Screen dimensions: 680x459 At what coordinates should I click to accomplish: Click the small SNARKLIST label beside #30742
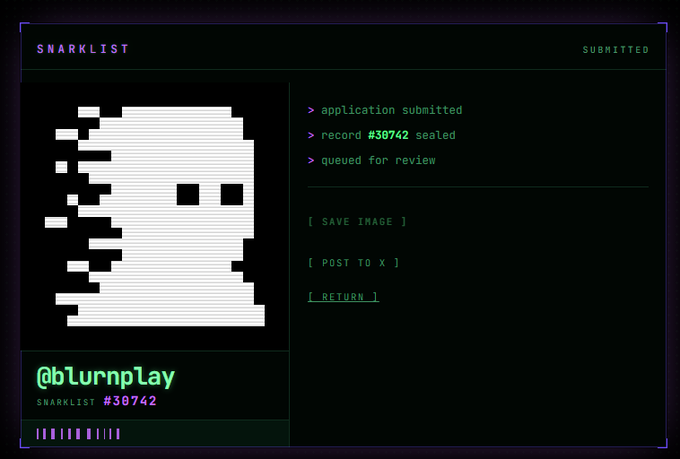(x=66, y=402)
